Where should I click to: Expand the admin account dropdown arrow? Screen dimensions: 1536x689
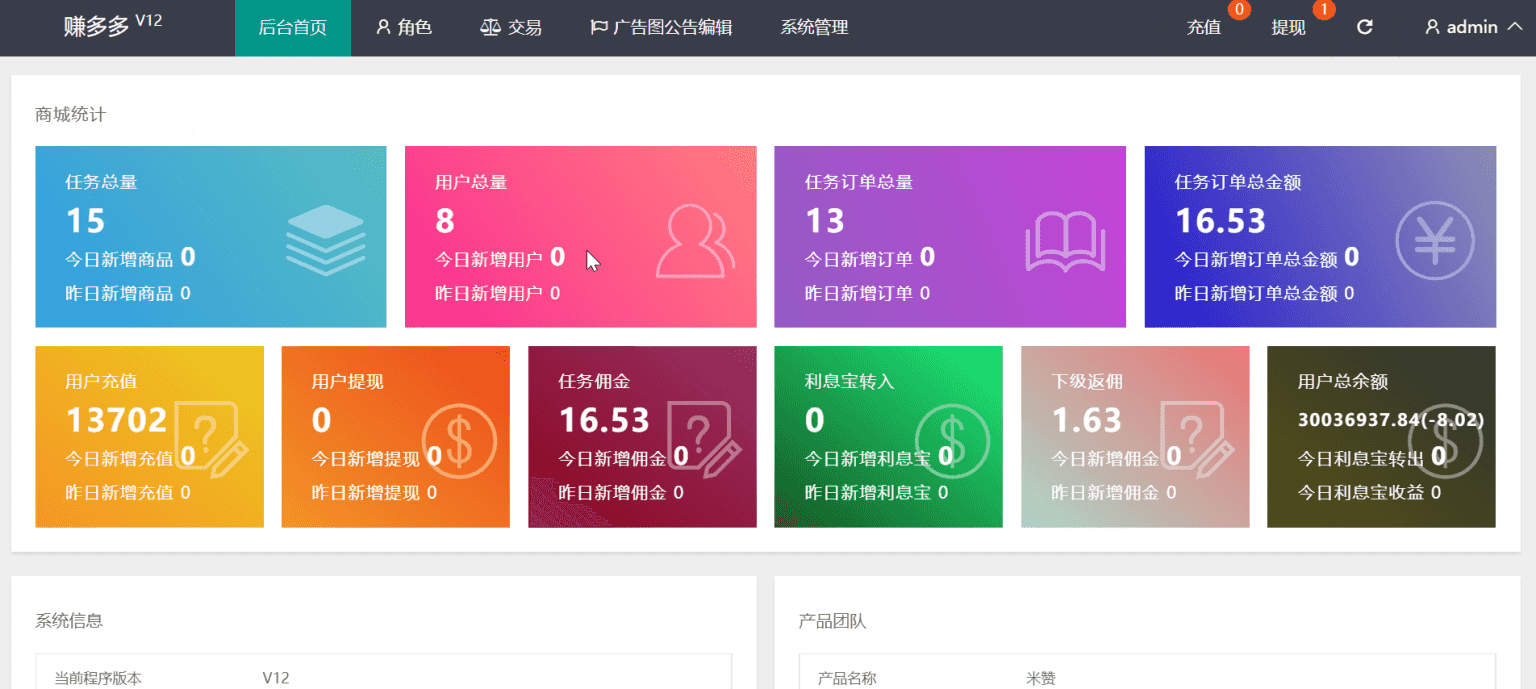point(1513,27)
